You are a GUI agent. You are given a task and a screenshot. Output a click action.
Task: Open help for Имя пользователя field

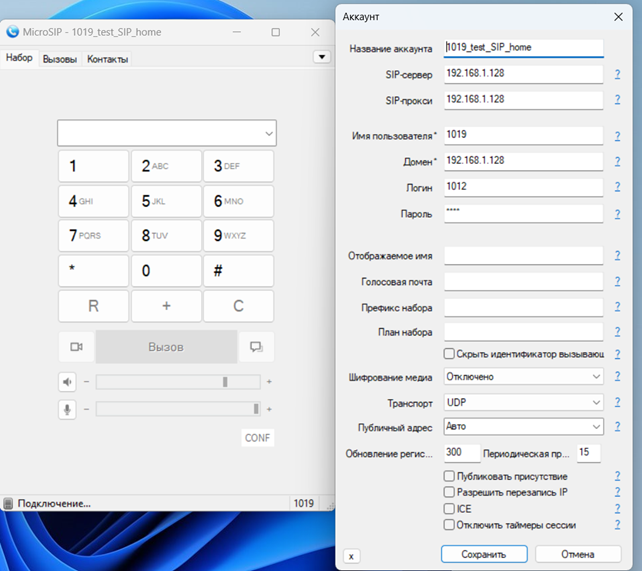(617, 136)
